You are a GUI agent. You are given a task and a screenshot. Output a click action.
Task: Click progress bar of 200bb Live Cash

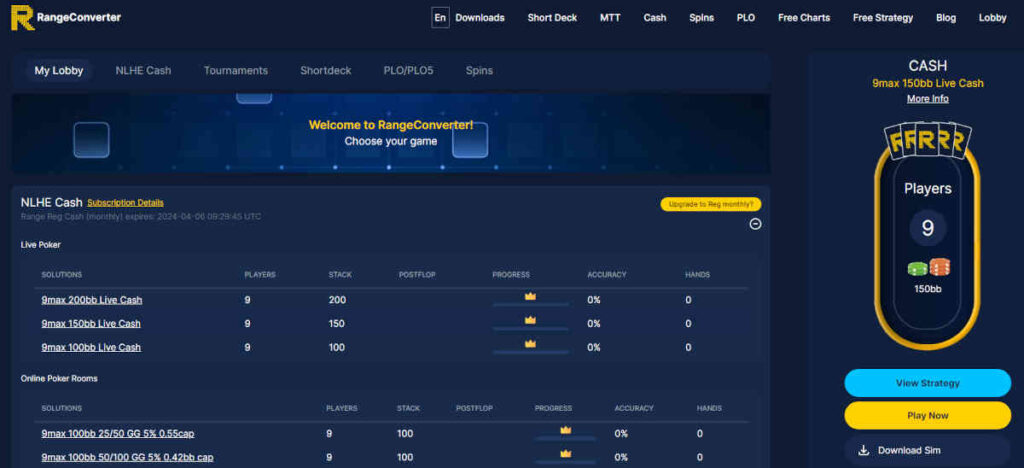530,305
